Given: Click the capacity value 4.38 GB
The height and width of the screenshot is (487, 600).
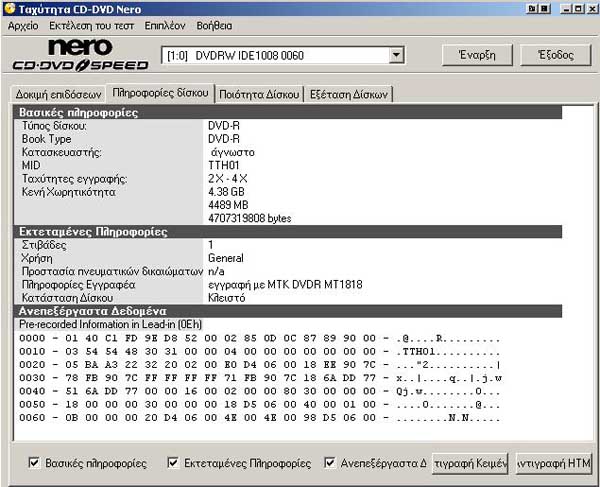Looking at the screenshot, I should point(226,192).
